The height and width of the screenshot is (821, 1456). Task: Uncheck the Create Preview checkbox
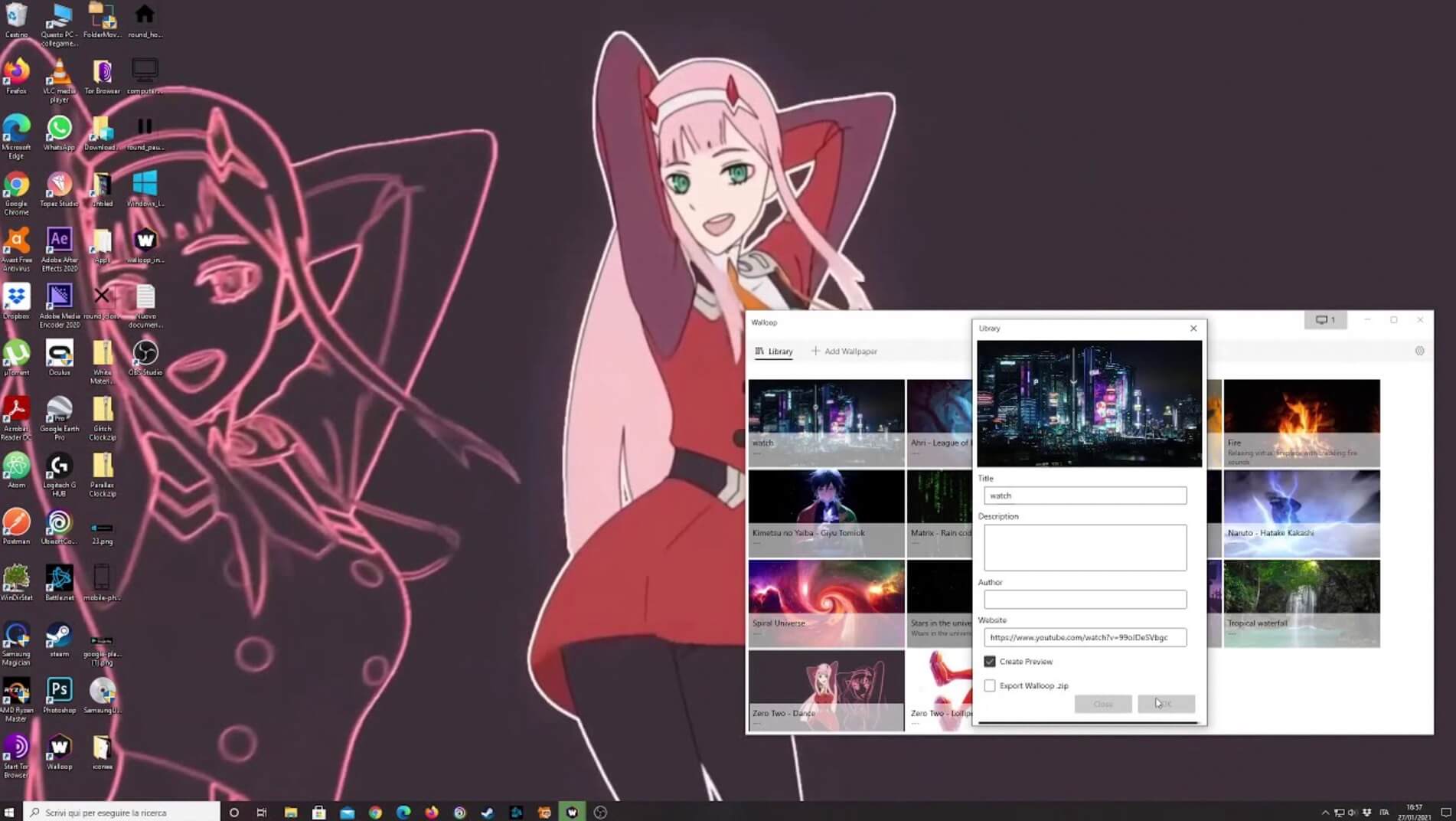[x=990, y=661]
